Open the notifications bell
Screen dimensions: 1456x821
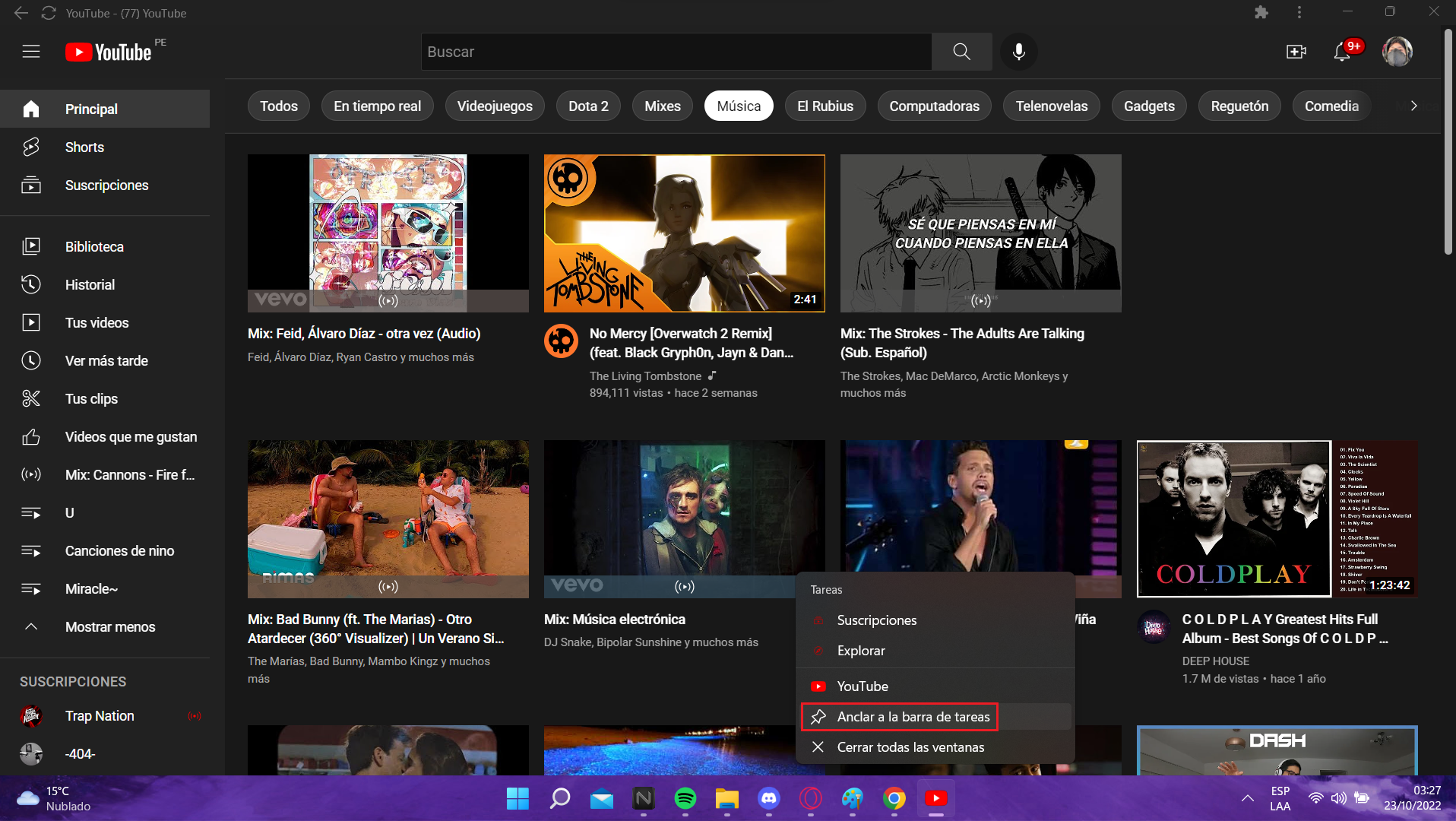click(1342, 52)
